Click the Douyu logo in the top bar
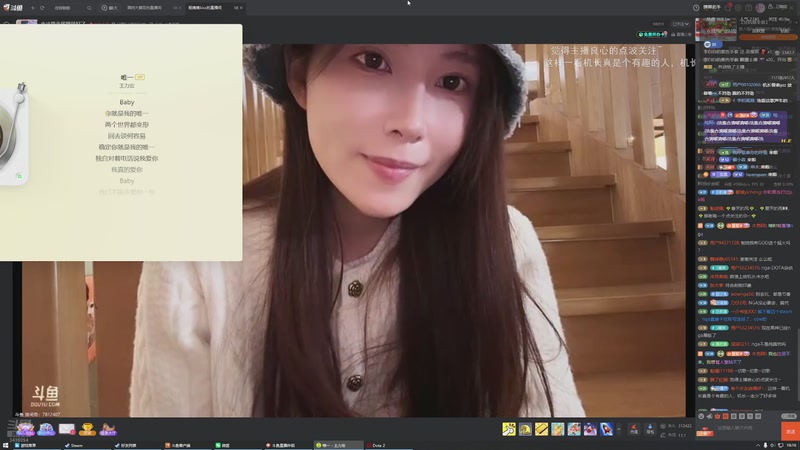Viewport: 800px width, 450px height. coord(13,8)
